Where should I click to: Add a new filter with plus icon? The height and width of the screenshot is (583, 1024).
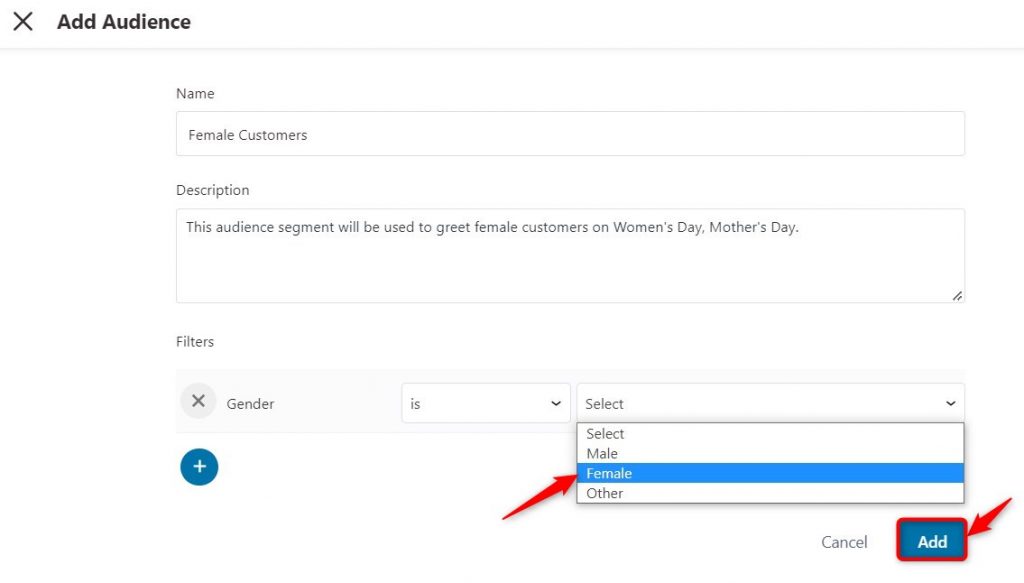(199, 467)
